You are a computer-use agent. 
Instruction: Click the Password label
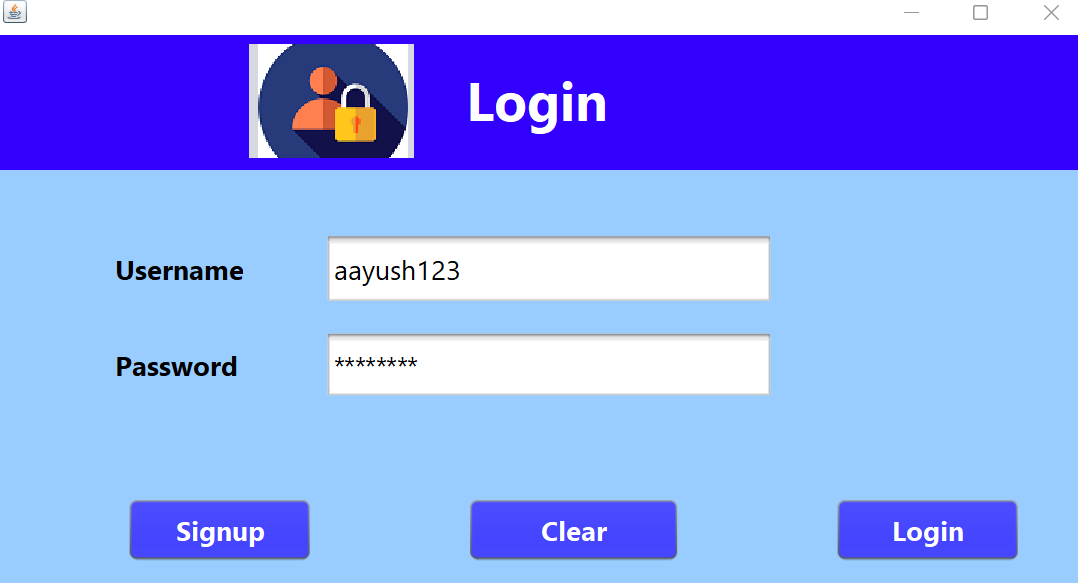click(176, 367)
